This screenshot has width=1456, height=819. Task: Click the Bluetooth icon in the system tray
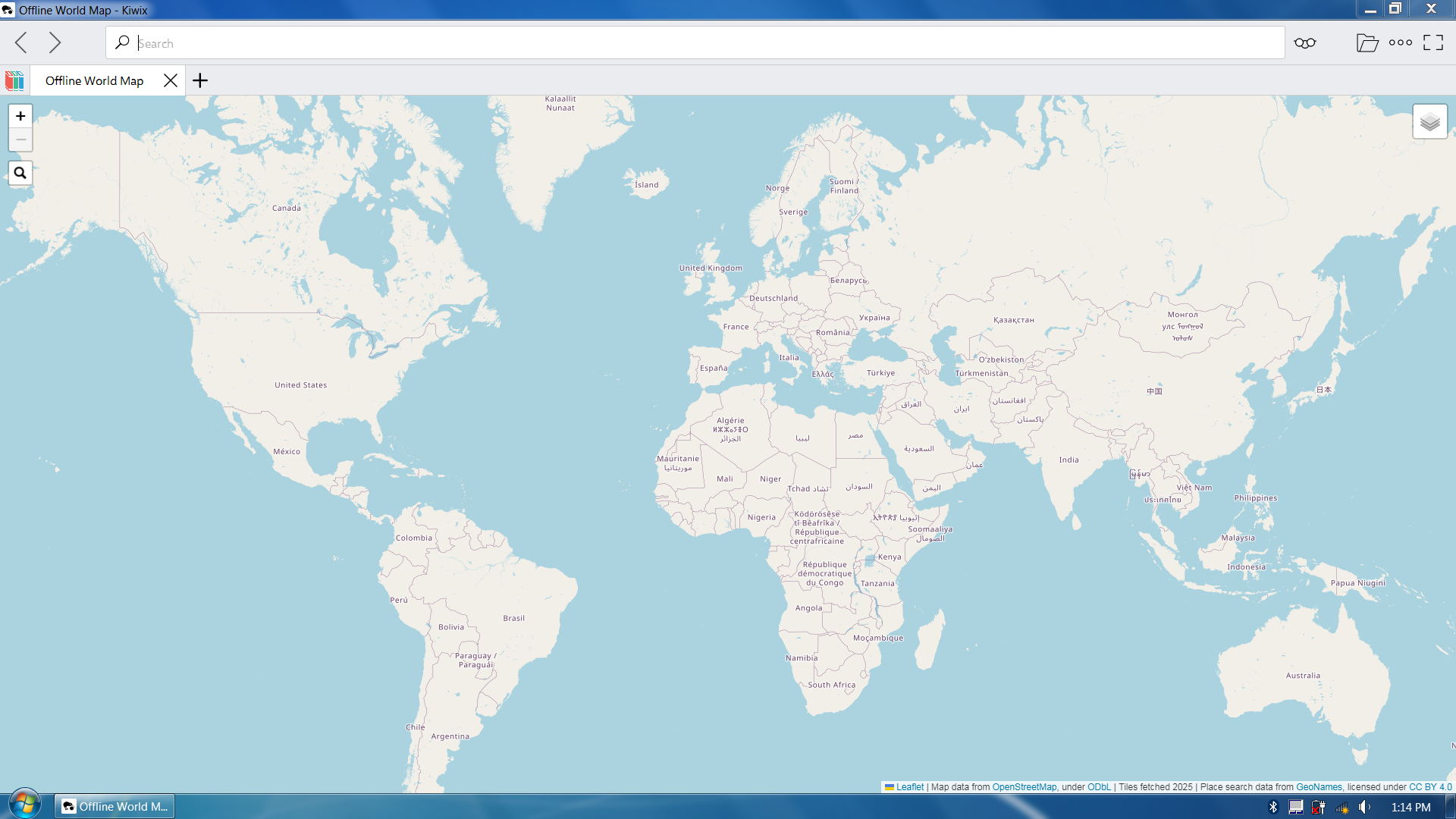tap(1273, 807)
